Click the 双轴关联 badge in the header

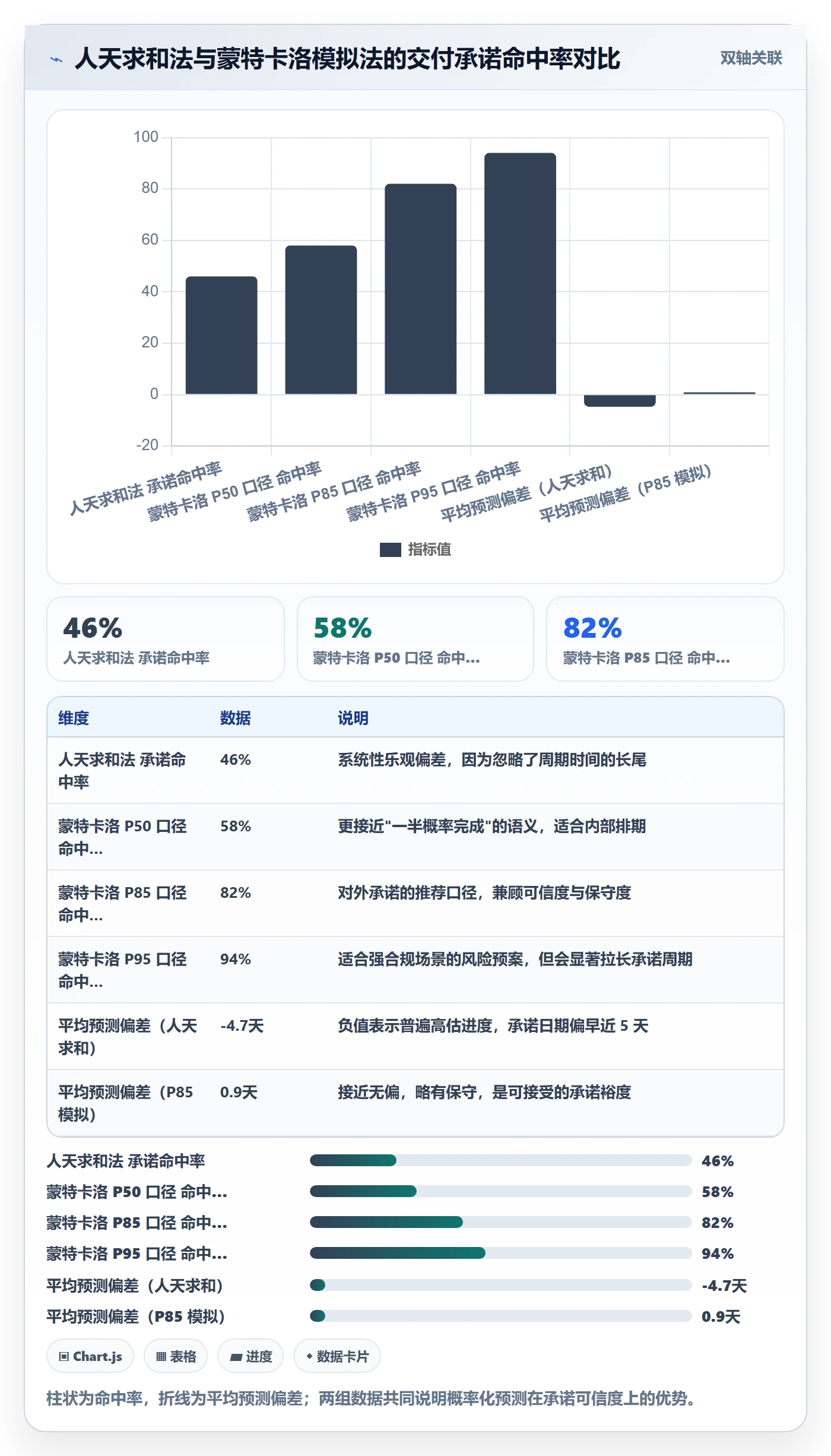tap(751, 58)
